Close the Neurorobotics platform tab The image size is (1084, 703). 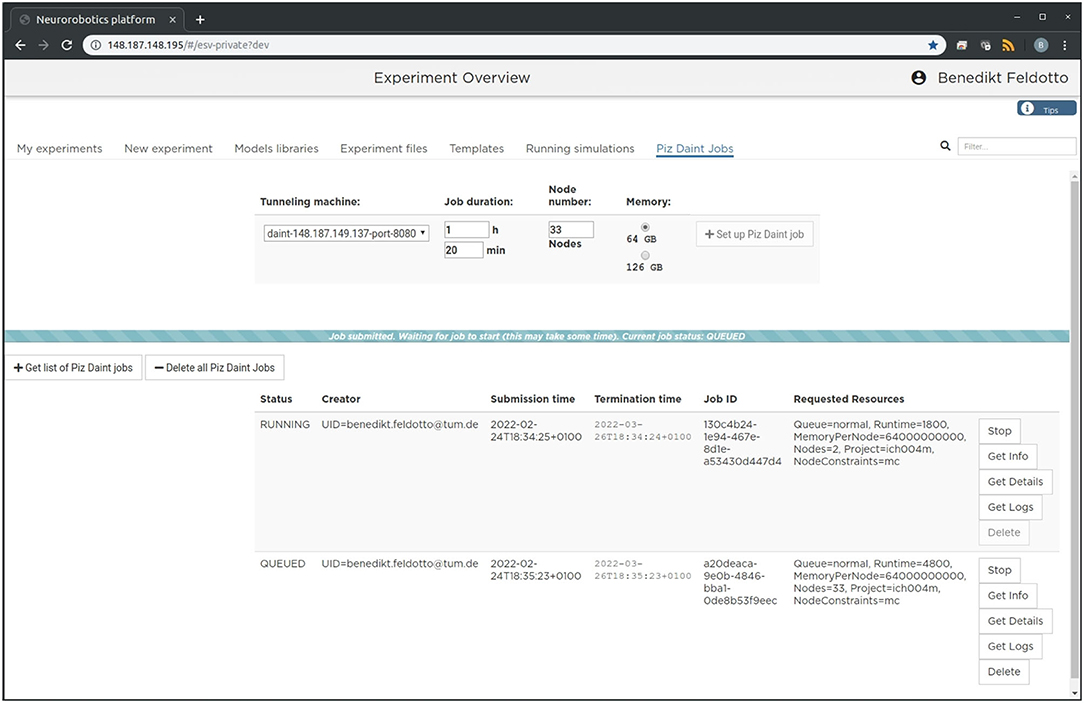[x=172, y=19]
